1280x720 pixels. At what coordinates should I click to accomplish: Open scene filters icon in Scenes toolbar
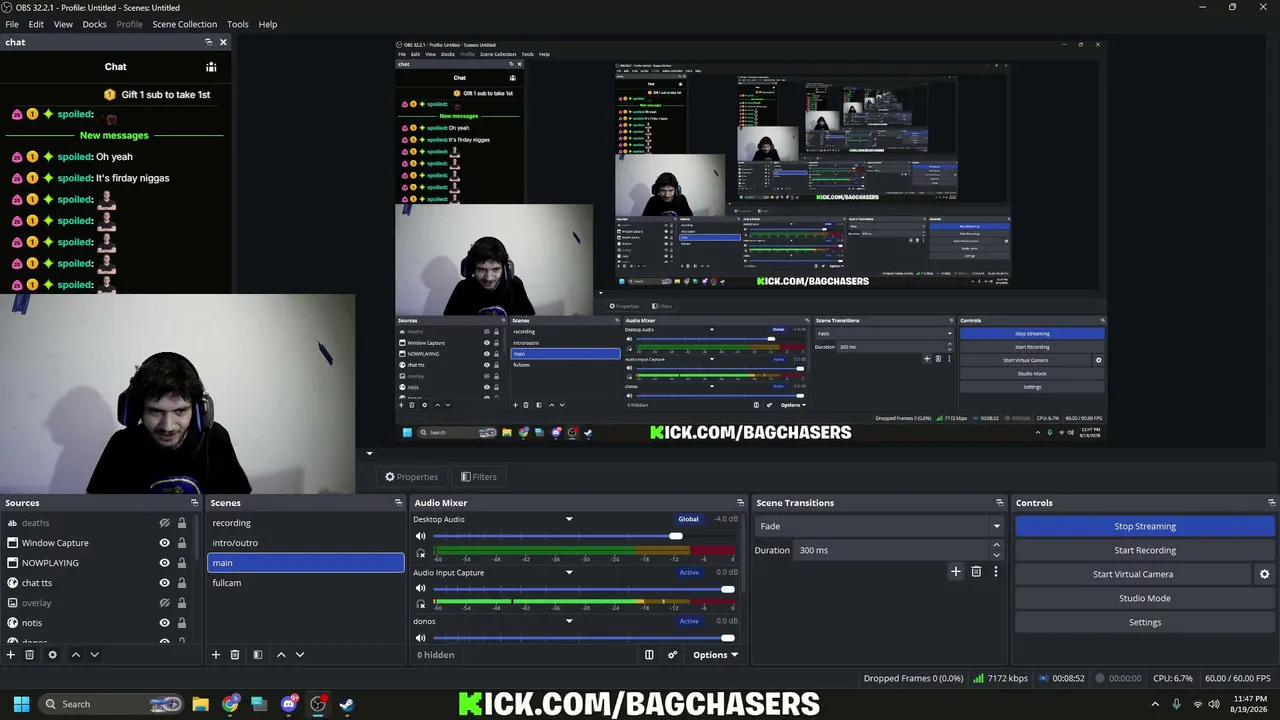point(257,655)
